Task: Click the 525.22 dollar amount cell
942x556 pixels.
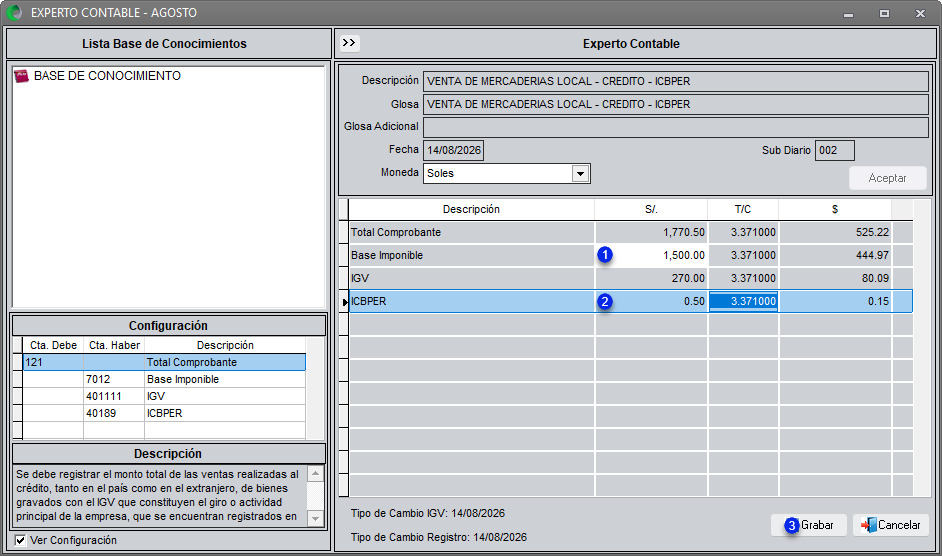Action: coord(835,233)
